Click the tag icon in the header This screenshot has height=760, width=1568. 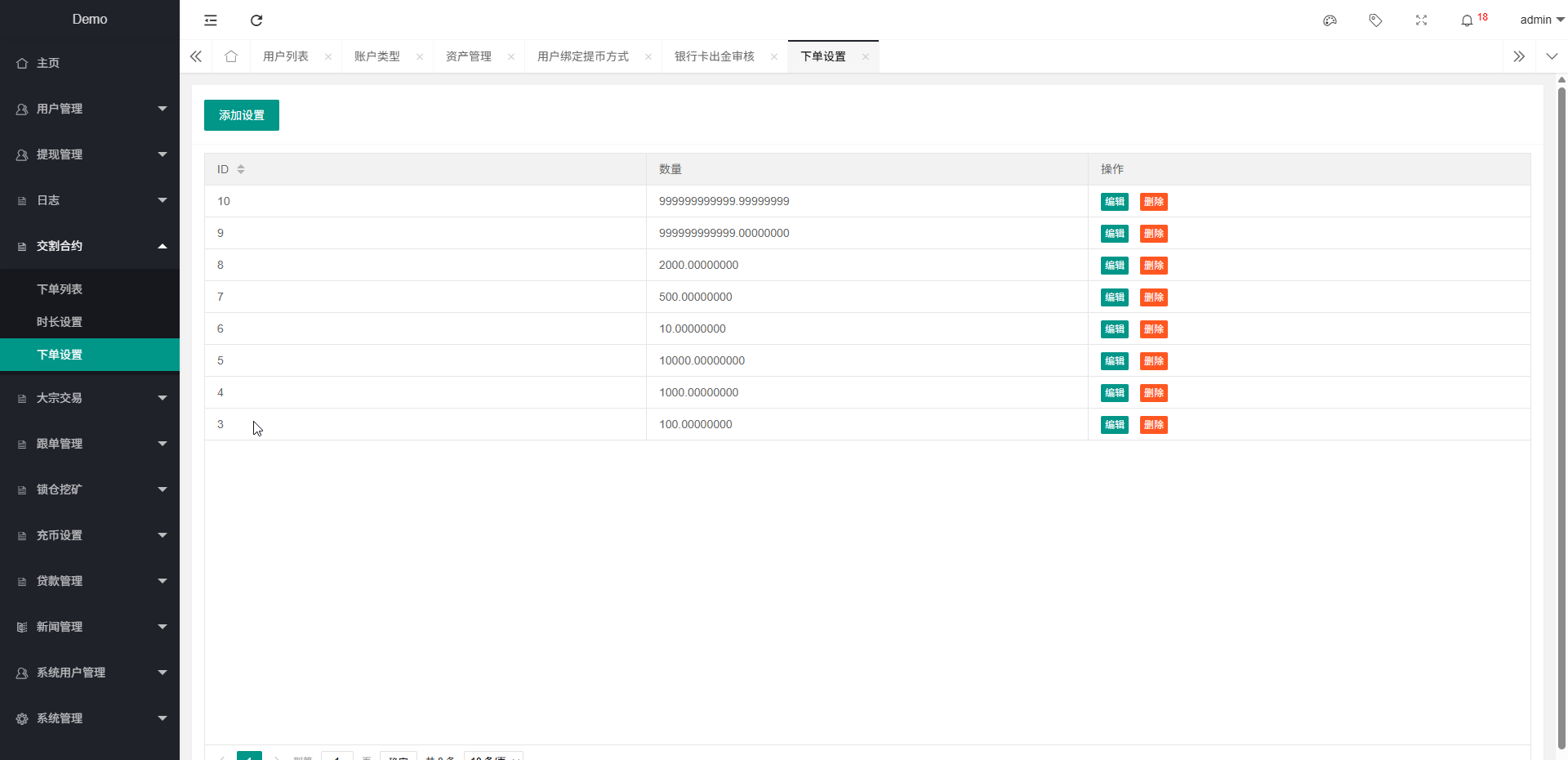coord(1375,20)
